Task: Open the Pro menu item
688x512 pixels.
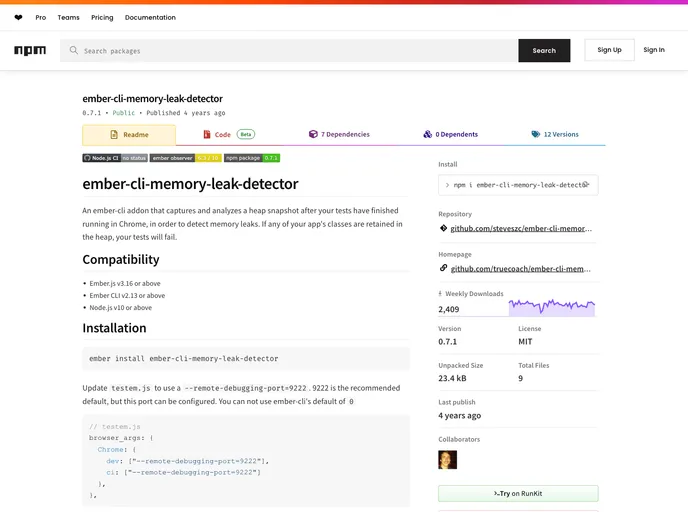Action: (x=41, y=18)
